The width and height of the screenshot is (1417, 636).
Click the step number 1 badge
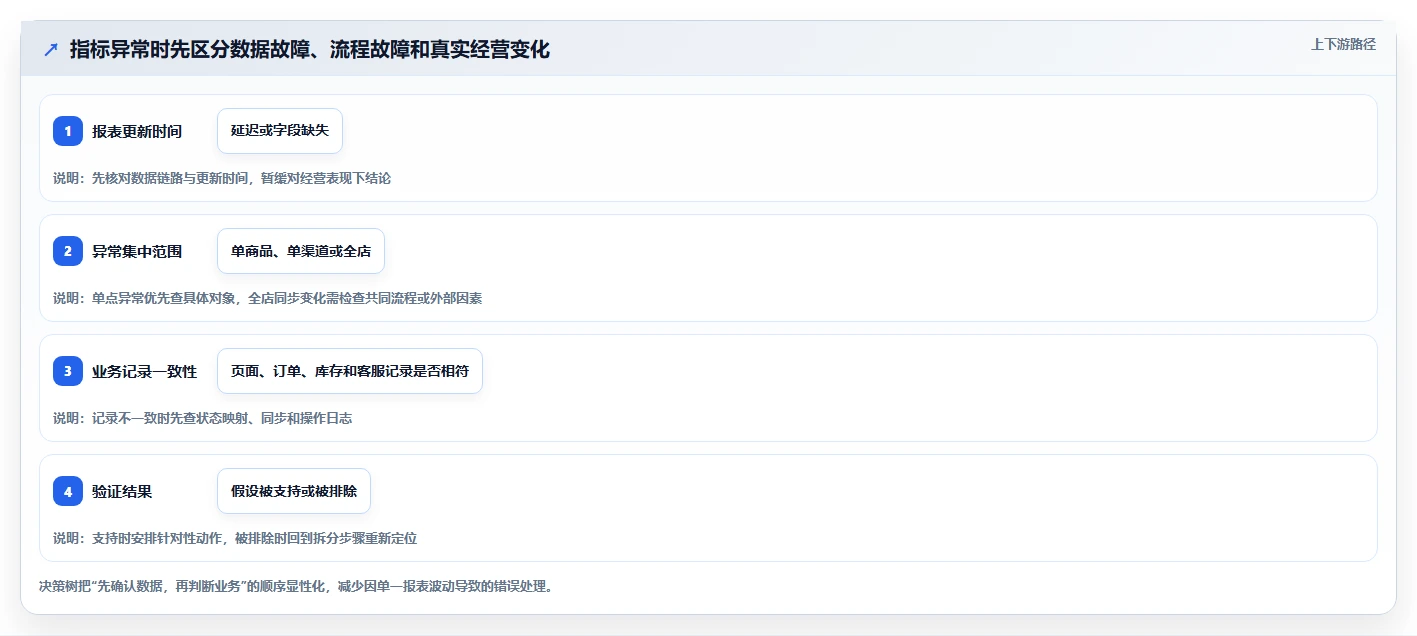[68, 131]
